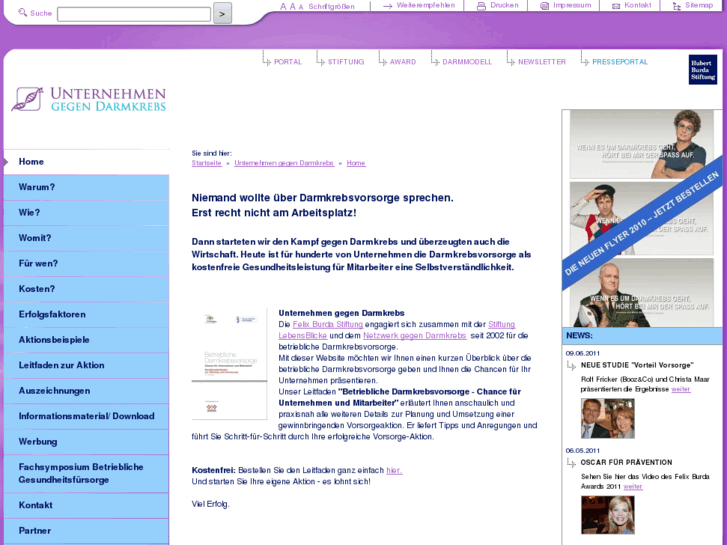Click the search text input field

click(134, 14)
